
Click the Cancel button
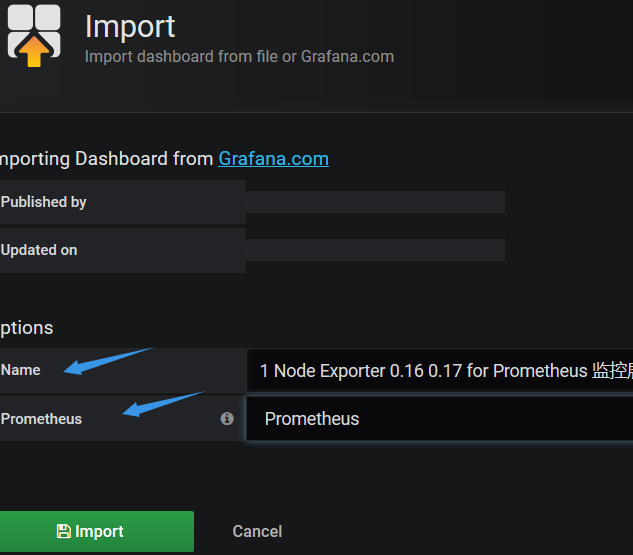pyautogui.click(x=257, y=531)
